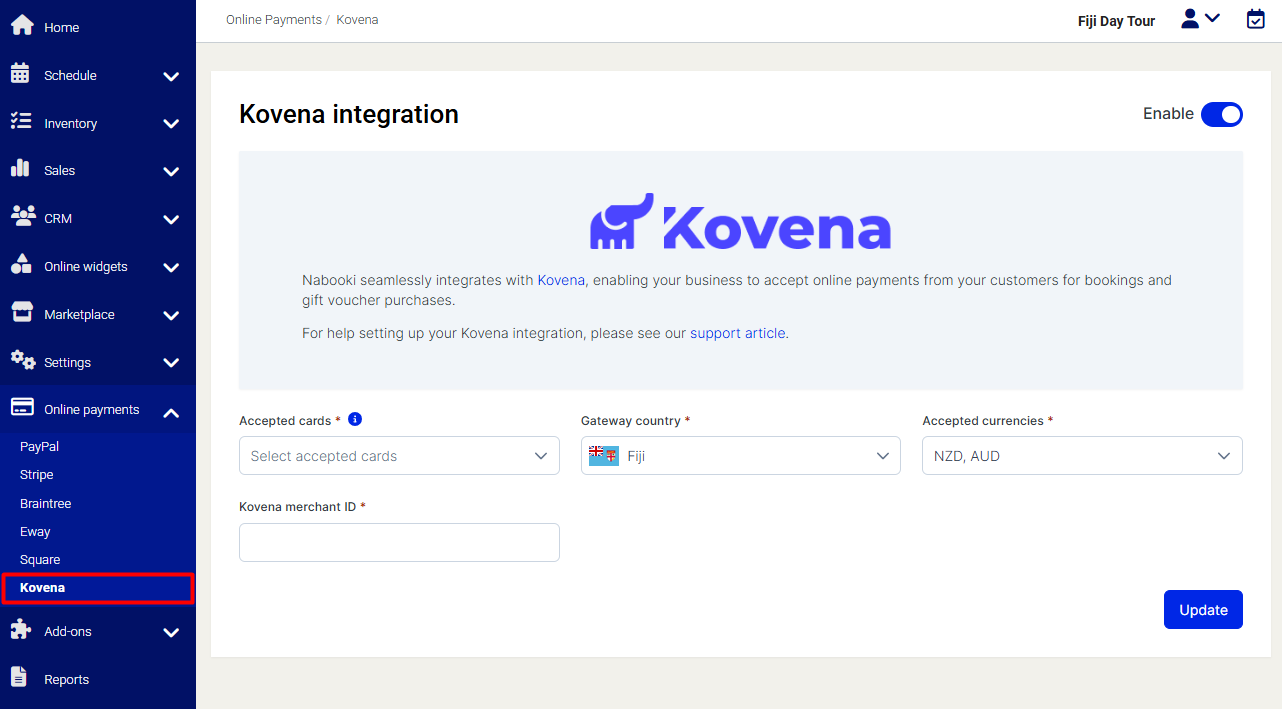Click the Schedule calendar icon
This screenshot has height=709, width=1282.
coord(20,73)
